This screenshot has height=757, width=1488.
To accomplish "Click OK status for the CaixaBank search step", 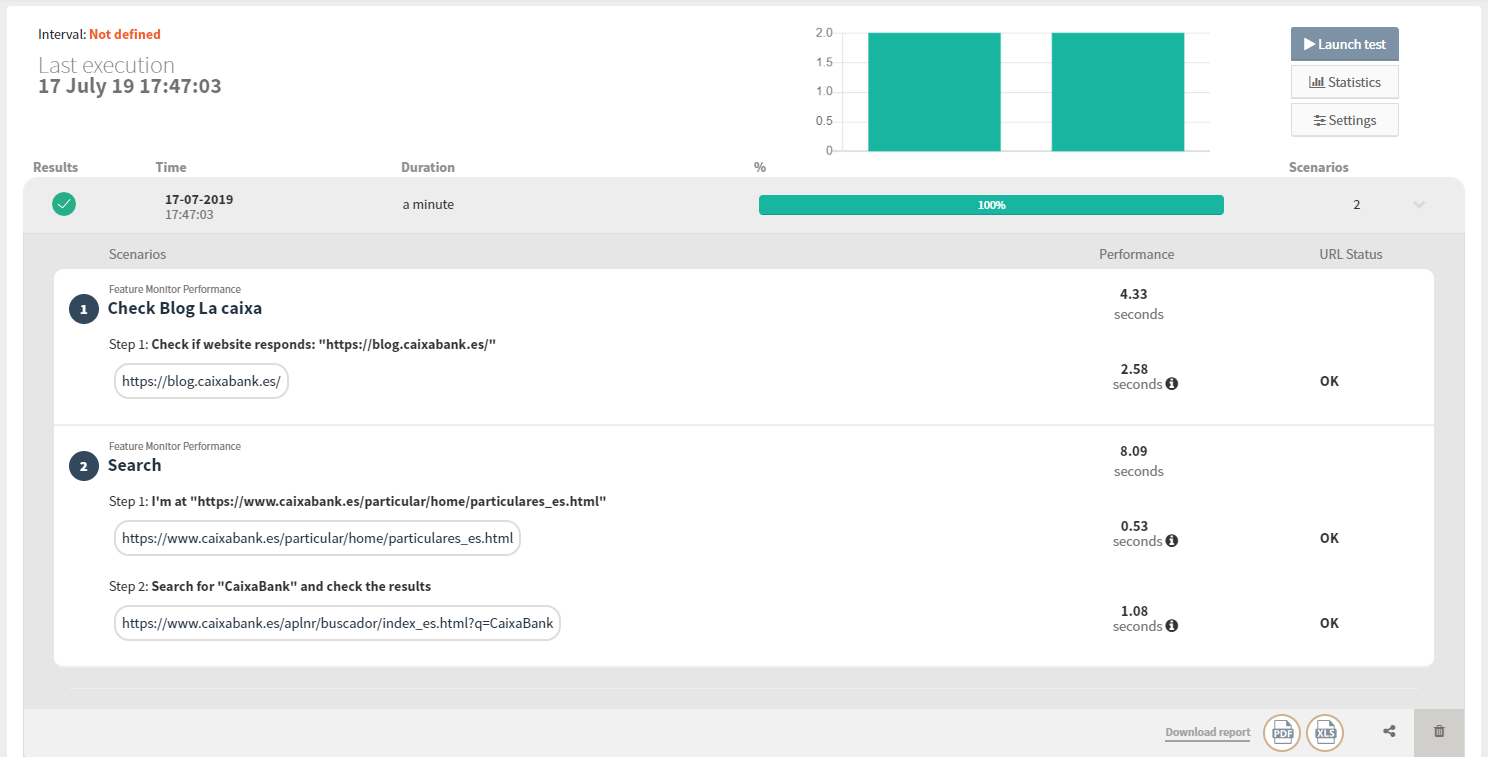I will tap(1329, 623).
